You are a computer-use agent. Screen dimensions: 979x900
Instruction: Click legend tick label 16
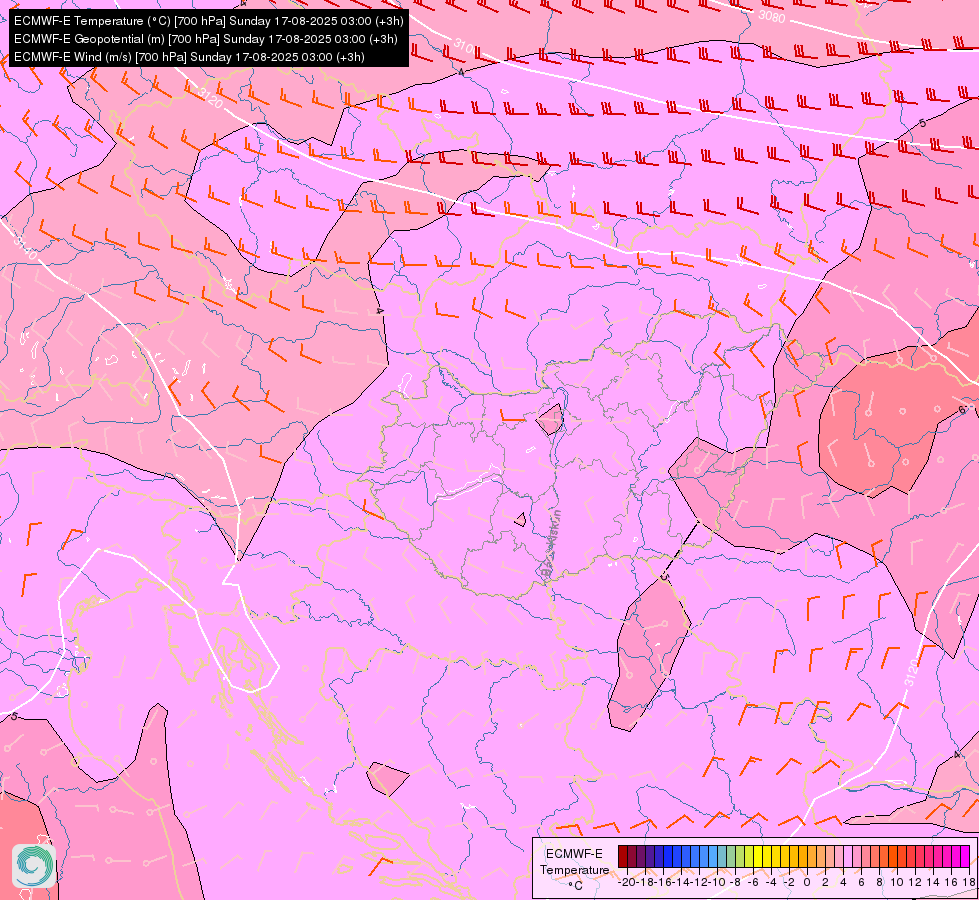click(x=952, y=883)
